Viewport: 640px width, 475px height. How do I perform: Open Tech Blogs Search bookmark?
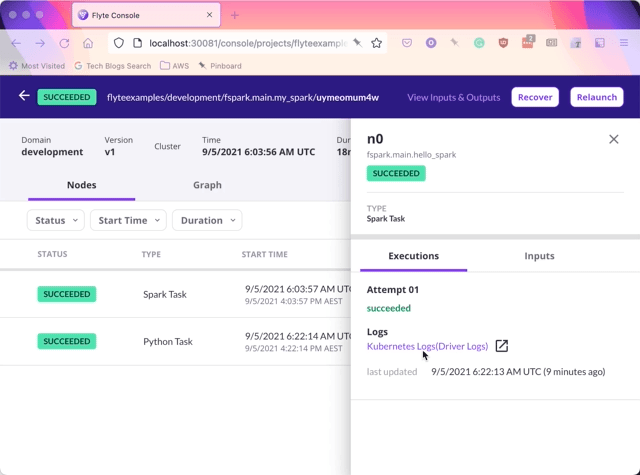coord(113,66)
